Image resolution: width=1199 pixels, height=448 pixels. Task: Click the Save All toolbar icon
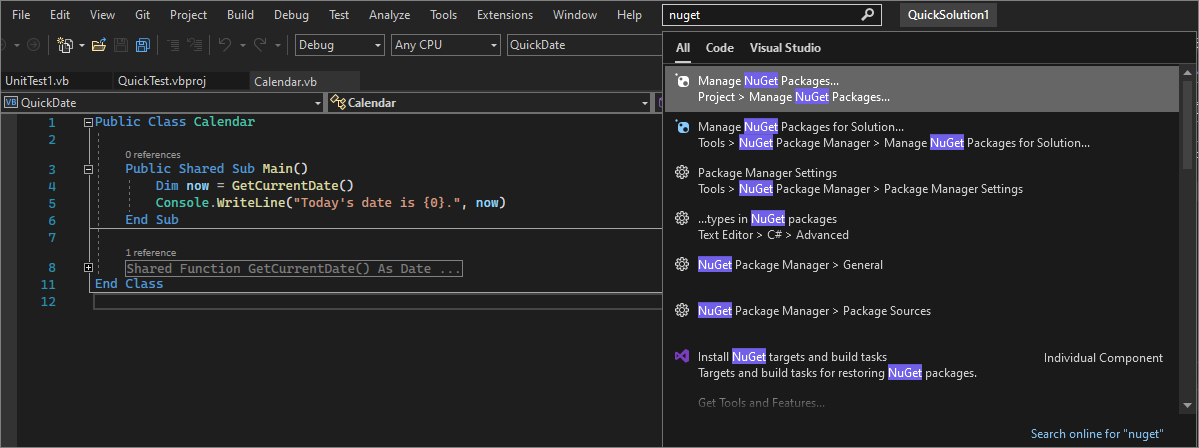point(142,45)
